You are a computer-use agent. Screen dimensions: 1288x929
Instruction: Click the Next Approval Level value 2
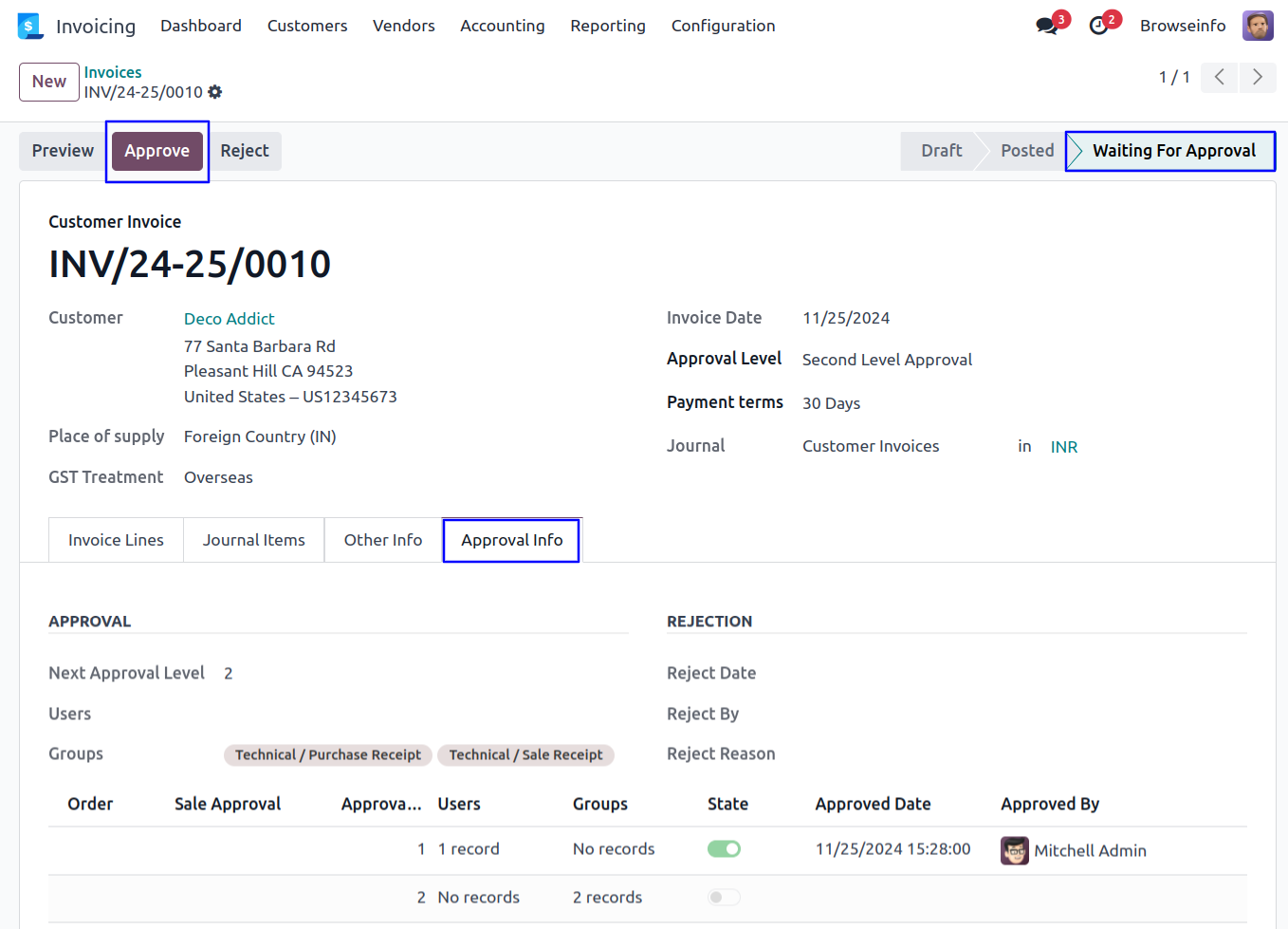click(x=229, y=674)
